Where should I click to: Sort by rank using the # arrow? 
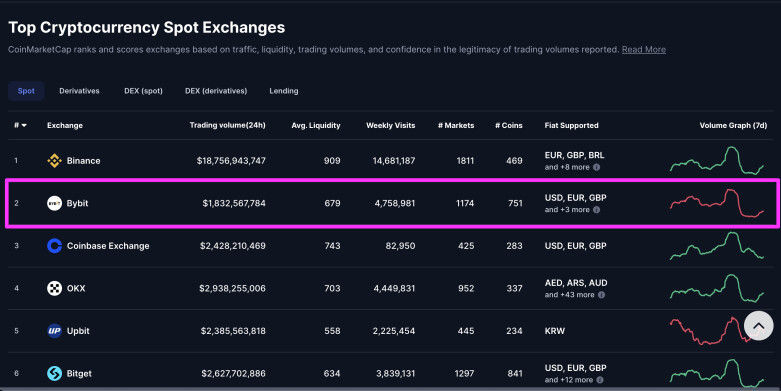pos(20,126)
